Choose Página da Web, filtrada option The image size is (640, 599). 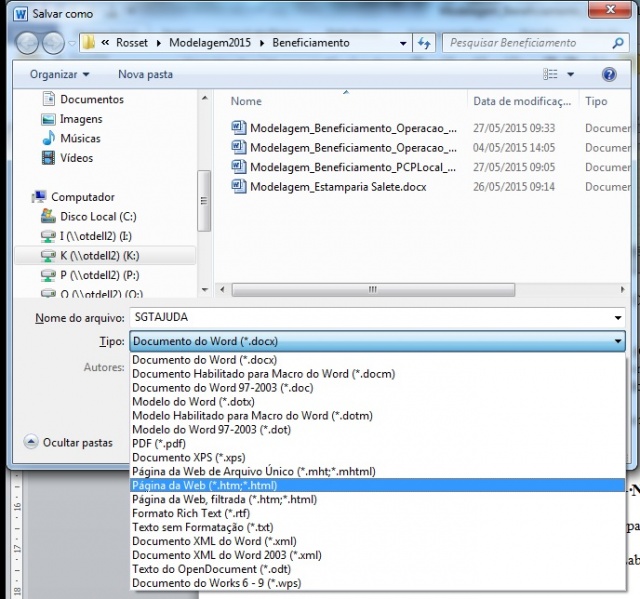point(378,499)
